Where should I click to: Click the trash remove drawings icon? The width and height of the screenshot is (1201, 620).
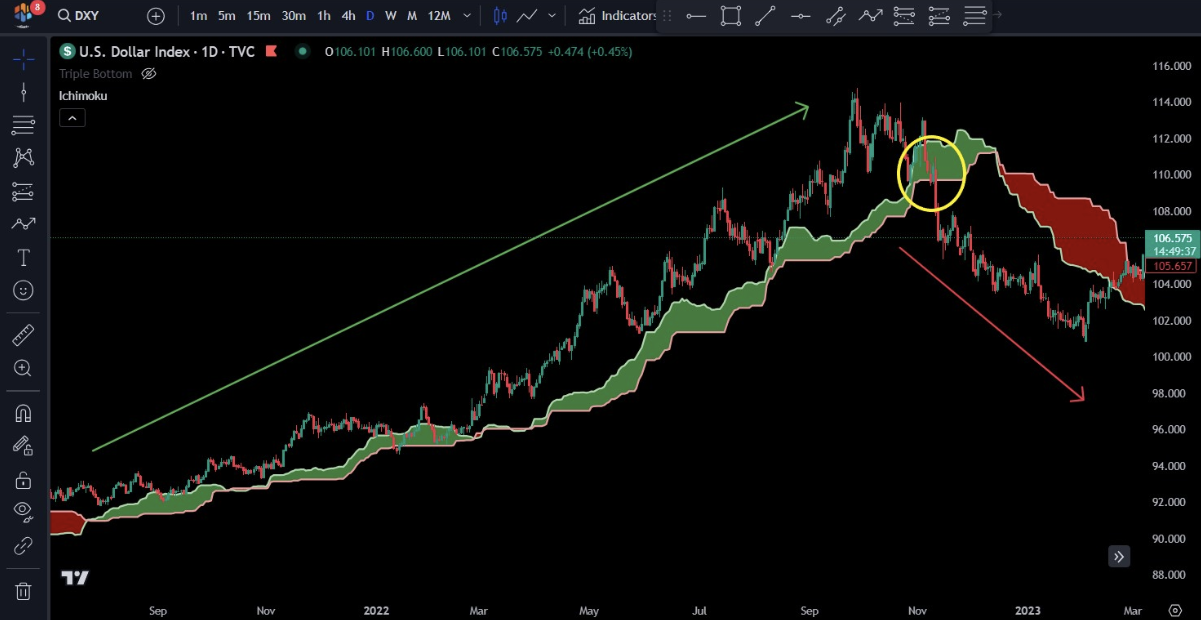[23, 591]
